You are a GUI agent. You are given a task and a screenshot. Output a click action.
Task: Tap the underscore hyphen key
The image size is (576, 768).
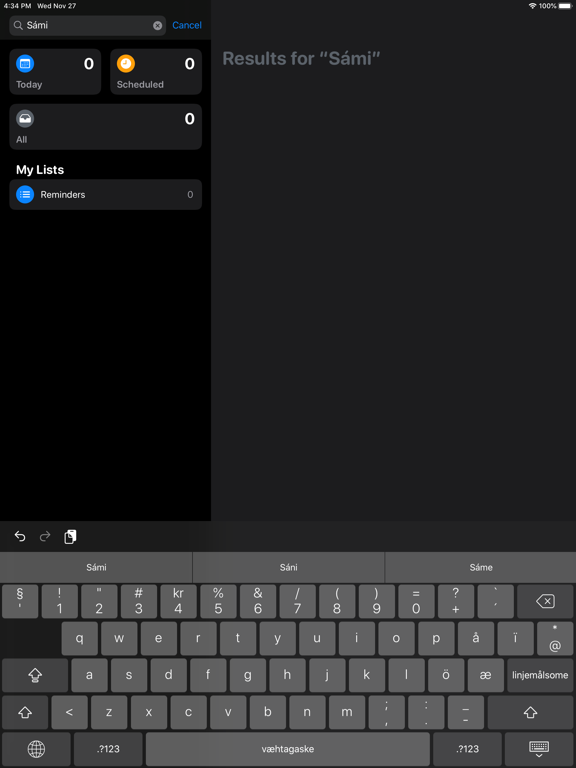tap(466, 713)
